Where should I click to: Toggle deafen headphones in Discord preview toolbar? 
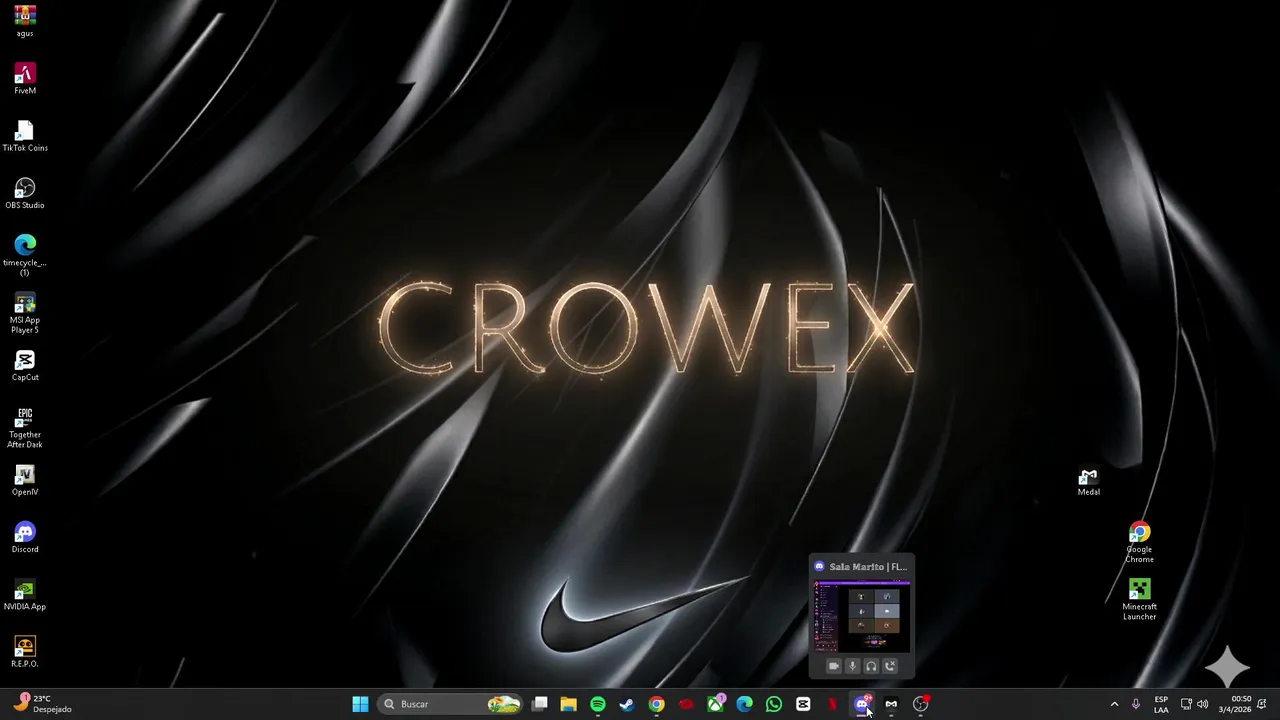(x=871, y=666)
